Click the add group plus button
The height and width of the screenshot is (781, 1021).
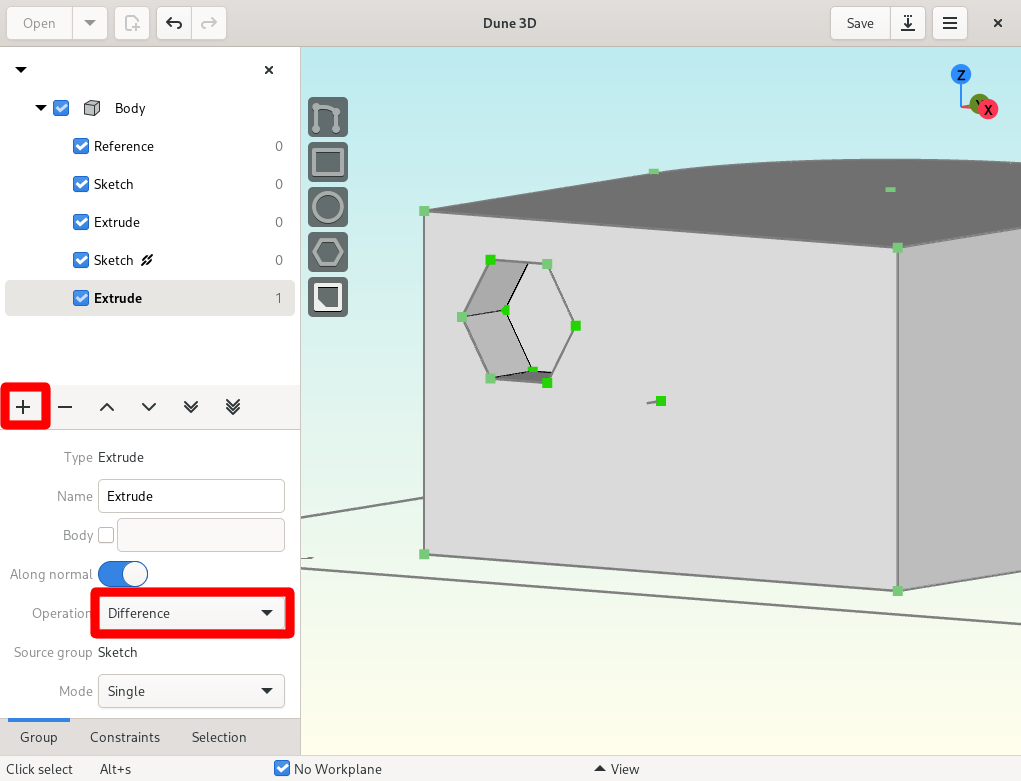coord(23,407)
